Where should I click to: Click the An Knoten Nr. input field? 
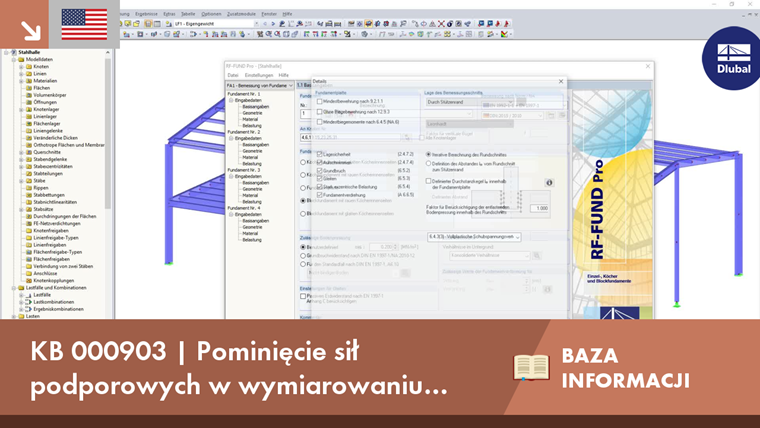click(351, 138)
